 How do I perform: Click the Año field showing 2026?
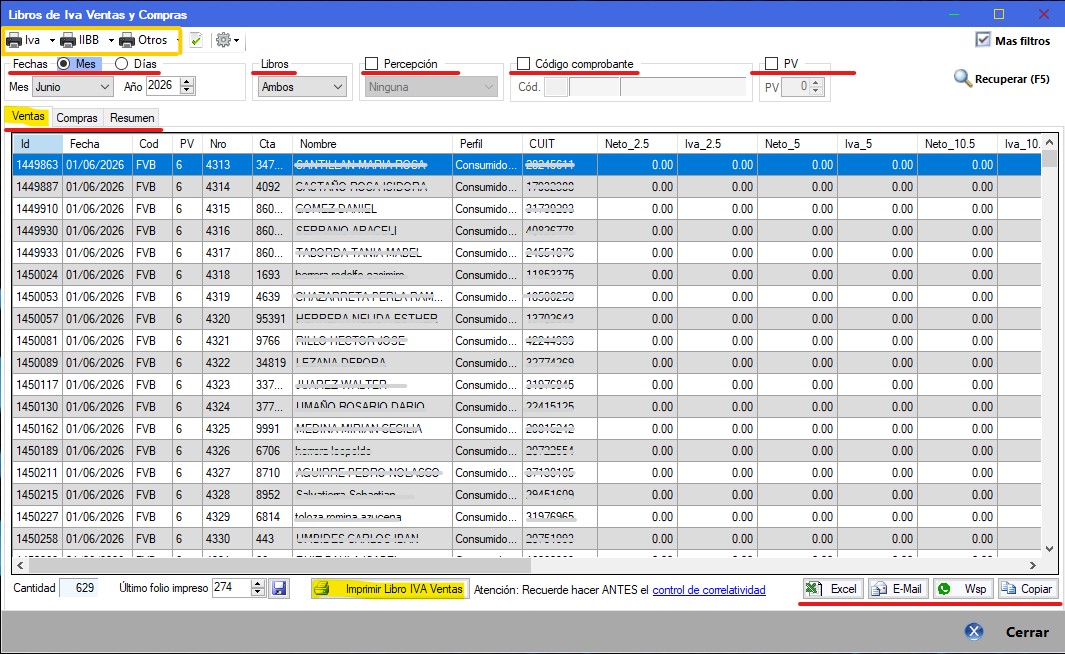click(163, 86)
